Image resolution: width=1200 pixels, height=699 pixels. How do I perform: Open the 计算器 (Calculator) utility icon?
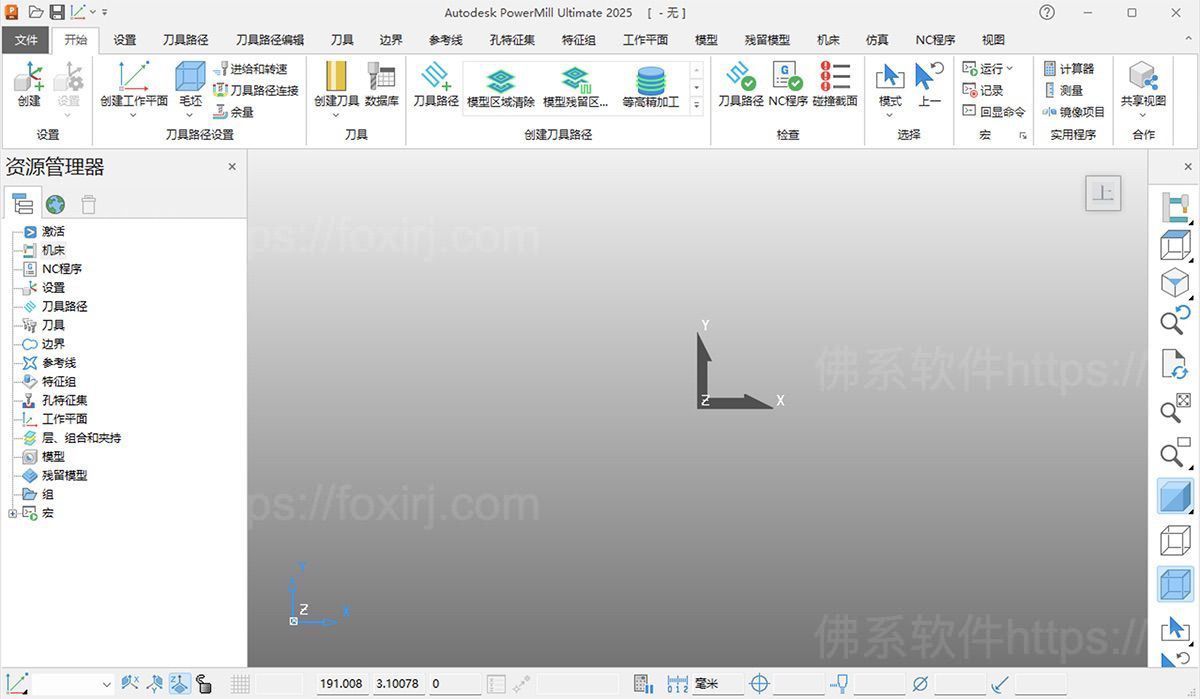(x=1069, y=68)
